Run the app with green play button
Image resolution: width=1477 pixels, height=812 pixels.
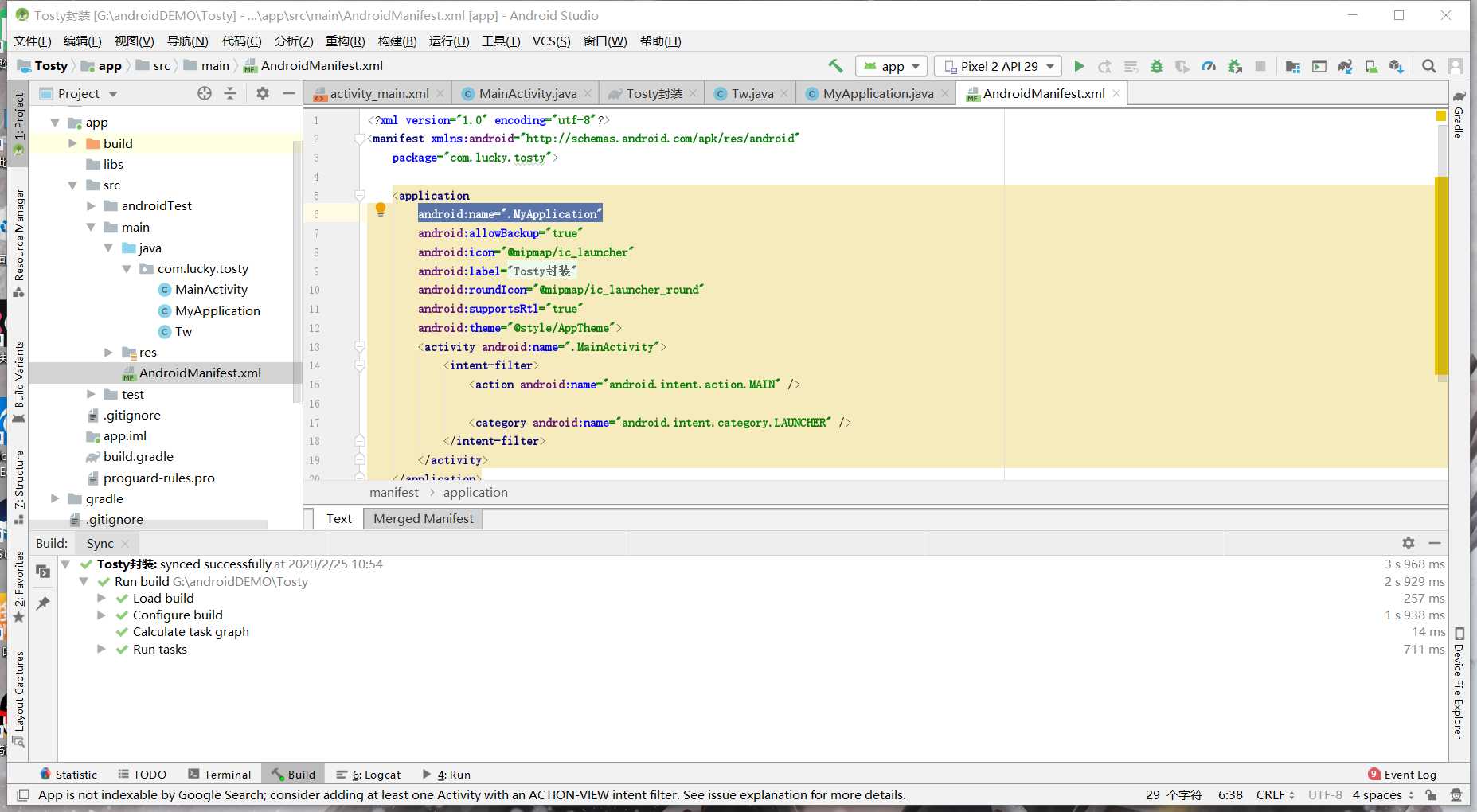point(1079,66)
